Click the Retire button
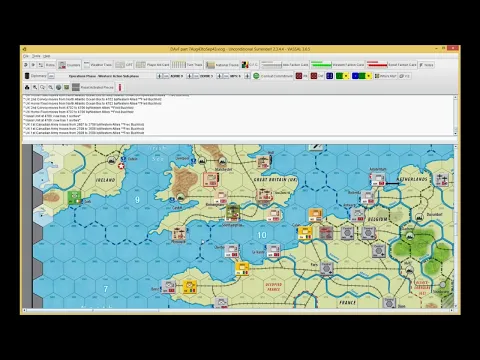Viewport: 480px width, 360px height. pyautogui.click(x=50, y=65)
